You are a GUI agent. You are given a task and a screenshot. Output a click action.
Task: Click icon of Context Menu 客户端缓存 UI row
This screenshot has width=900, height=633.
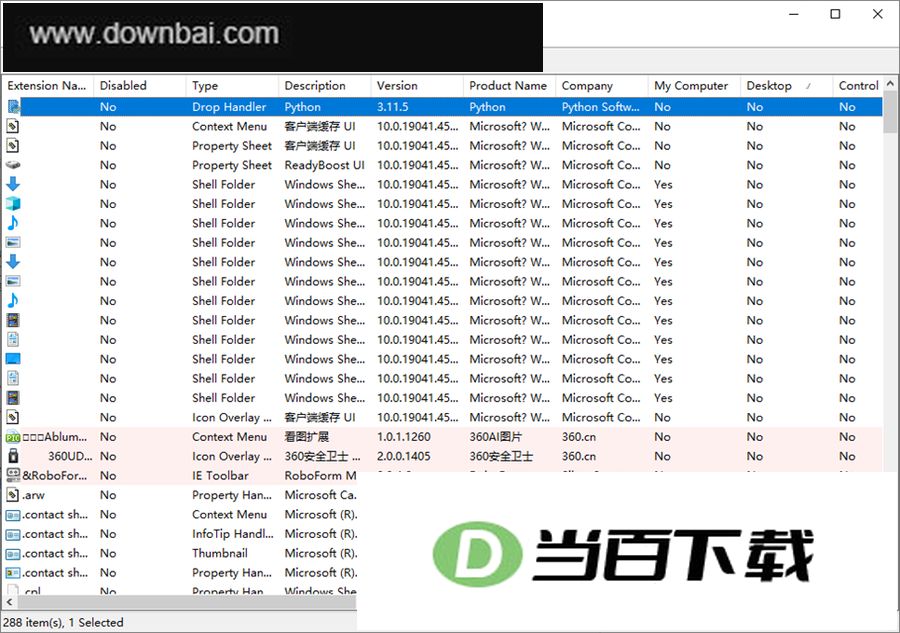(13, 126)
